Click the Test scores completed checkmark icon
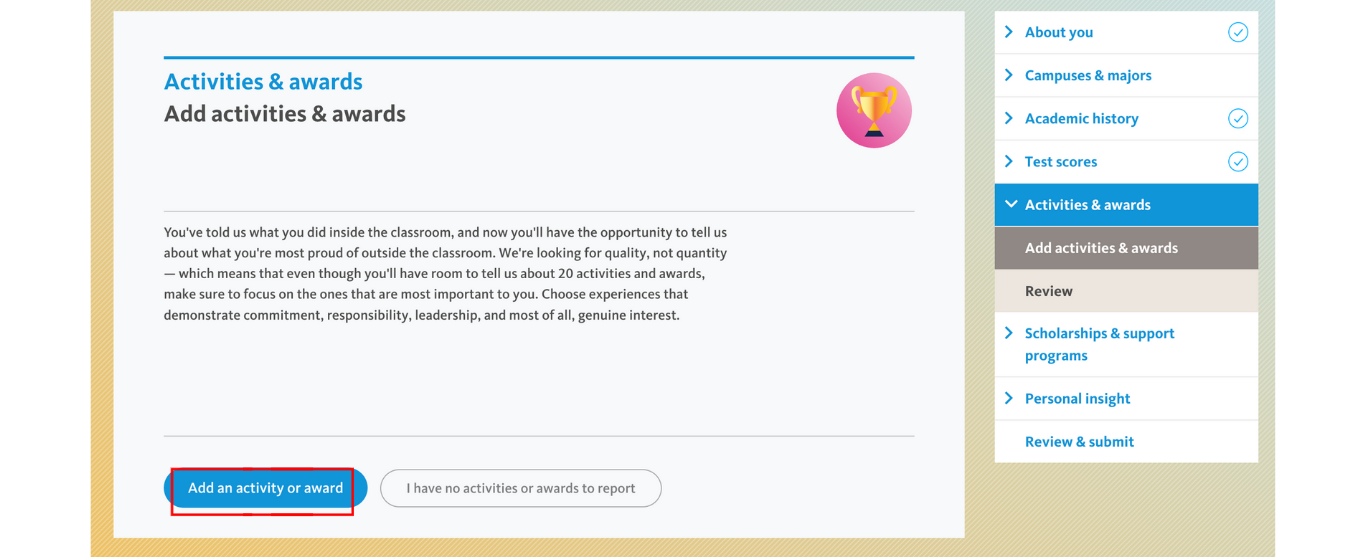The width and height of the screenshot is (1366, 557). 1238,161
